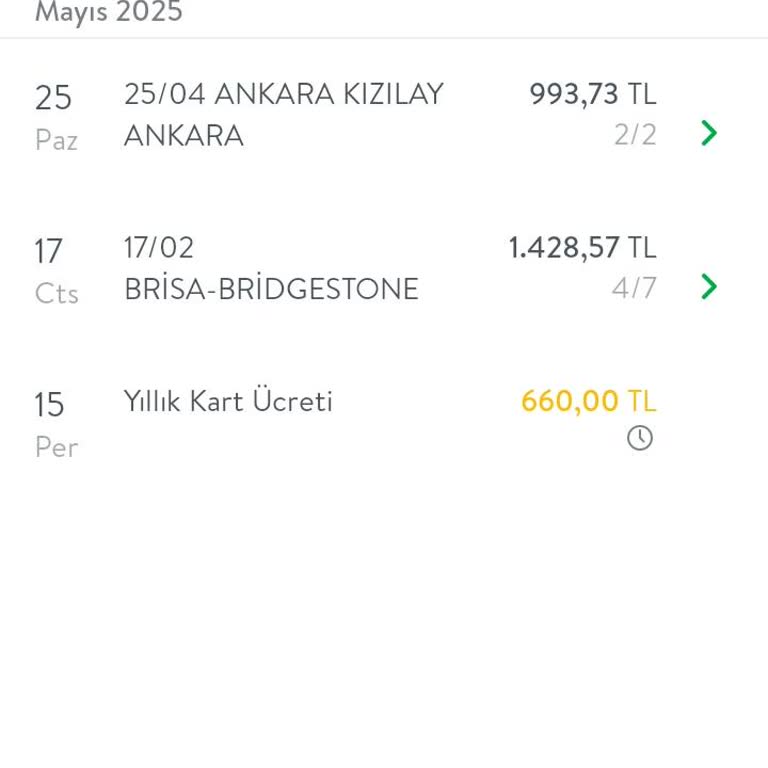Click the yellow 660,00 TL amount

[x=588, y=402]
